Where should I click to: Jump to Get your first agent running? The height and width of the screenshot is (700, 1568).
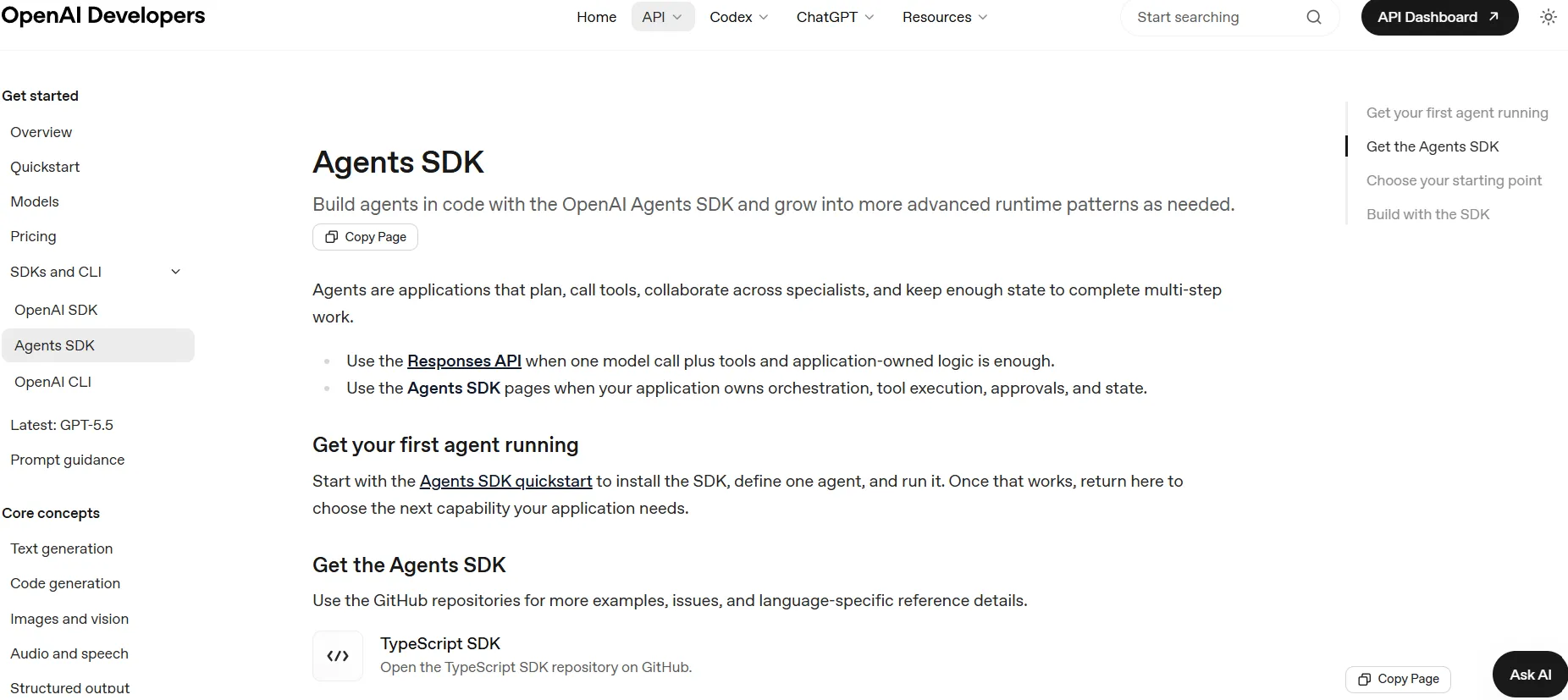(1457, 113)
